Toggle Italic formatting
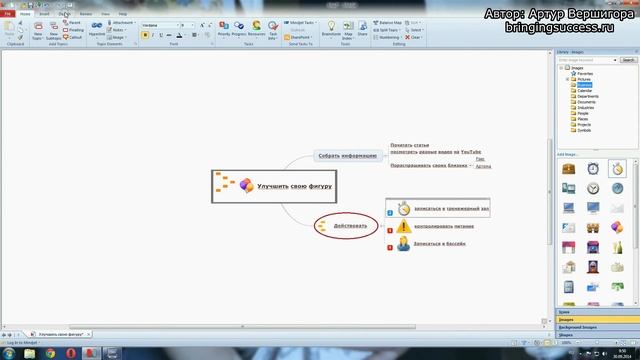The height and width of the screenshot is (360, 640). point(153,36)
